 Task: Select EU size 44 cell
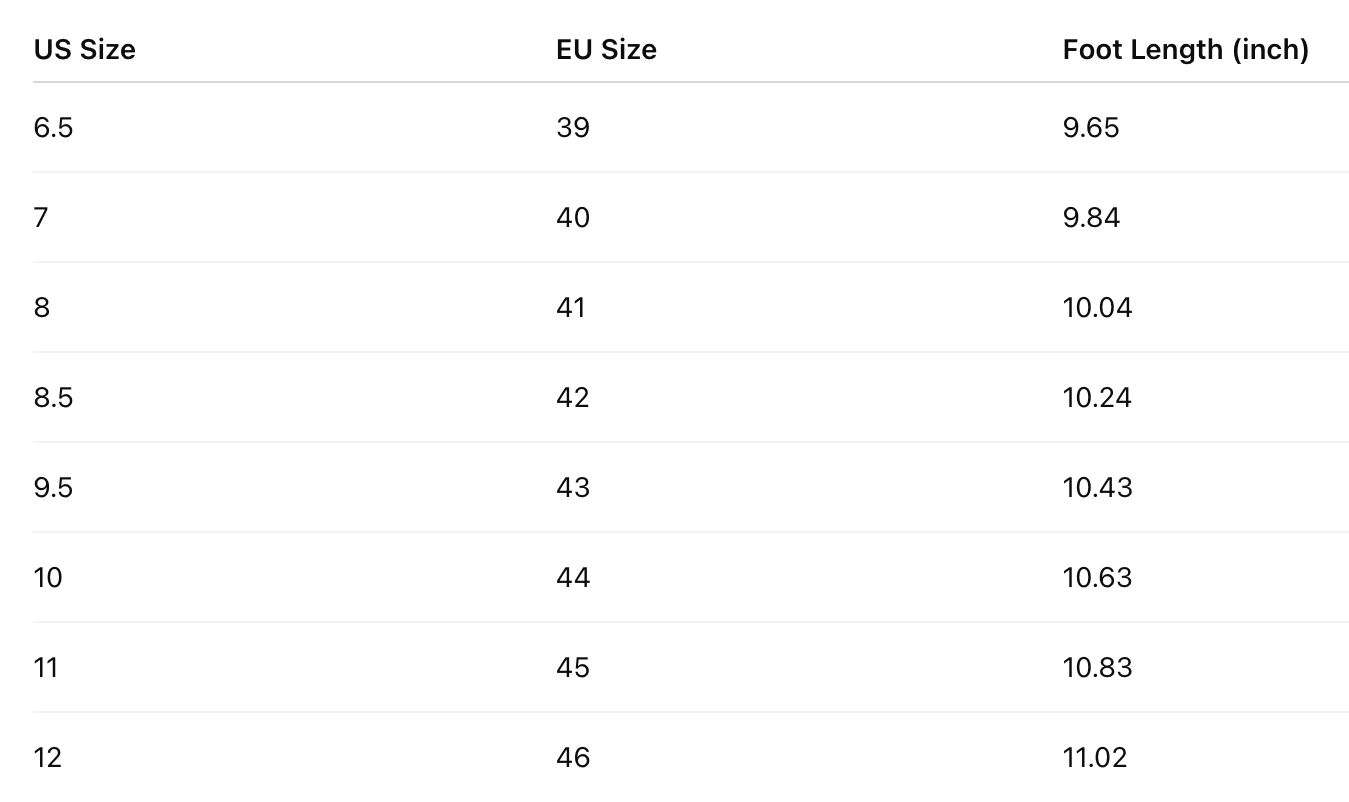[573, 578]
